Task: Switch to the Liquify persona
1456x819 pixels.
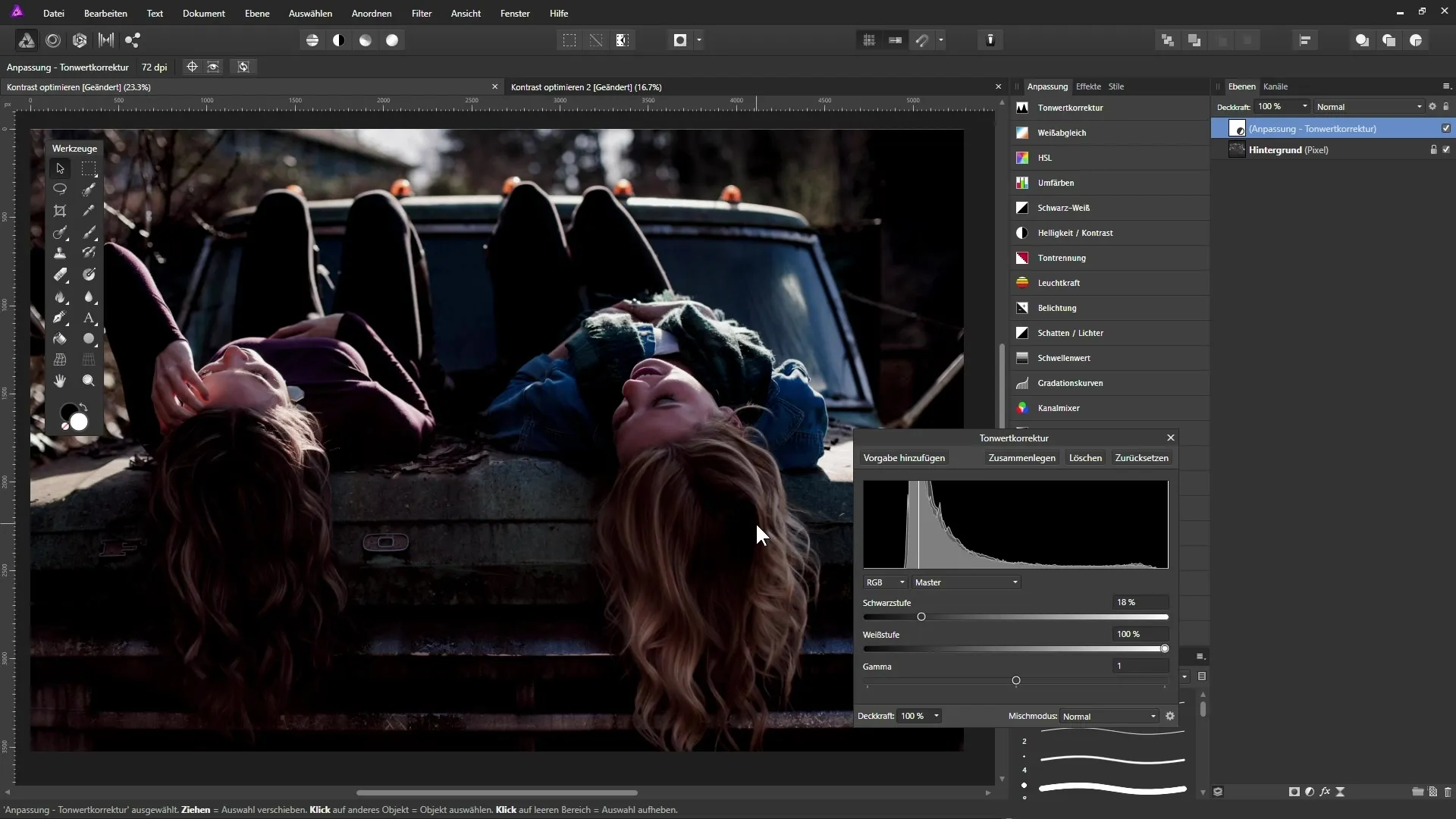Action: 53,40
